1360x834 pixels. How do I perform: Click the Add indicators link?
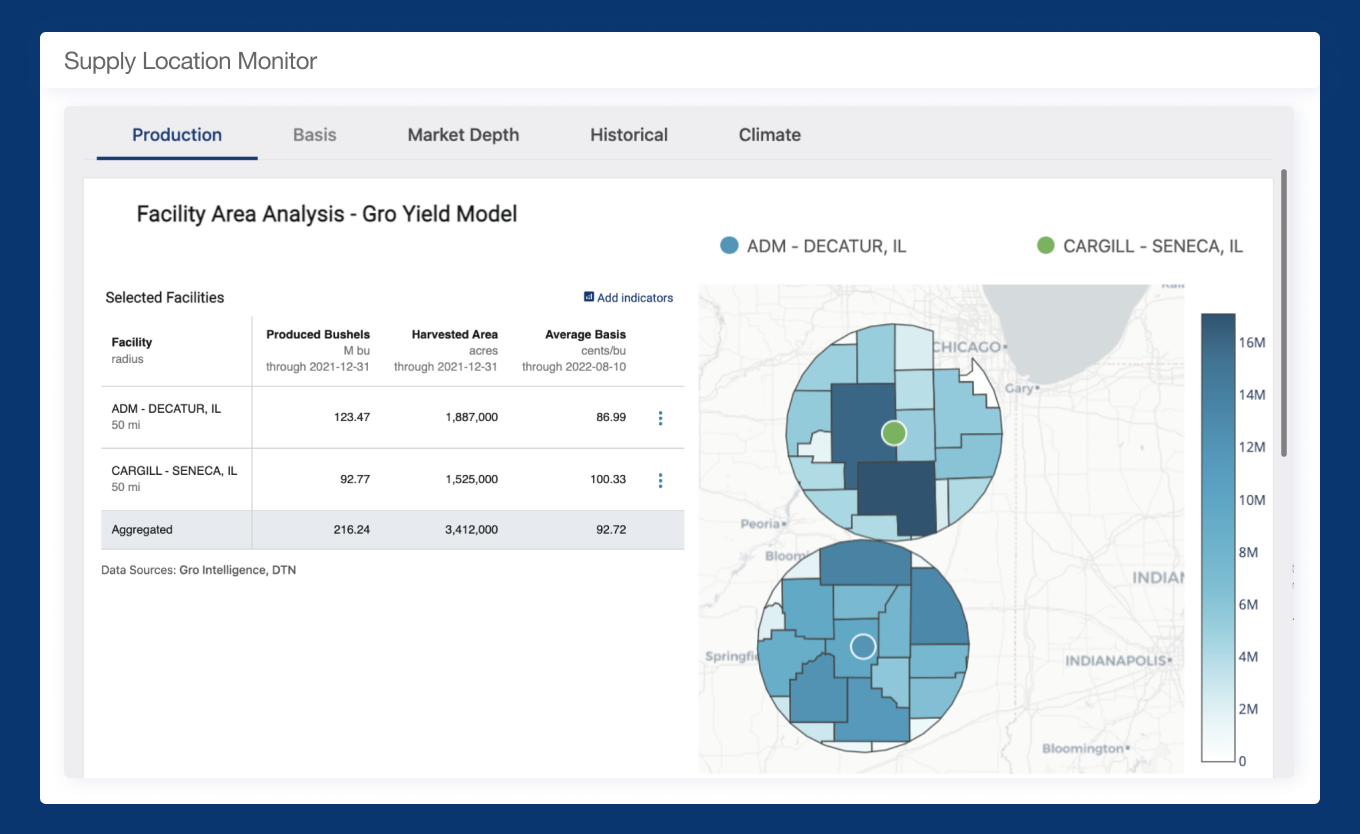[x=635, y=298]
